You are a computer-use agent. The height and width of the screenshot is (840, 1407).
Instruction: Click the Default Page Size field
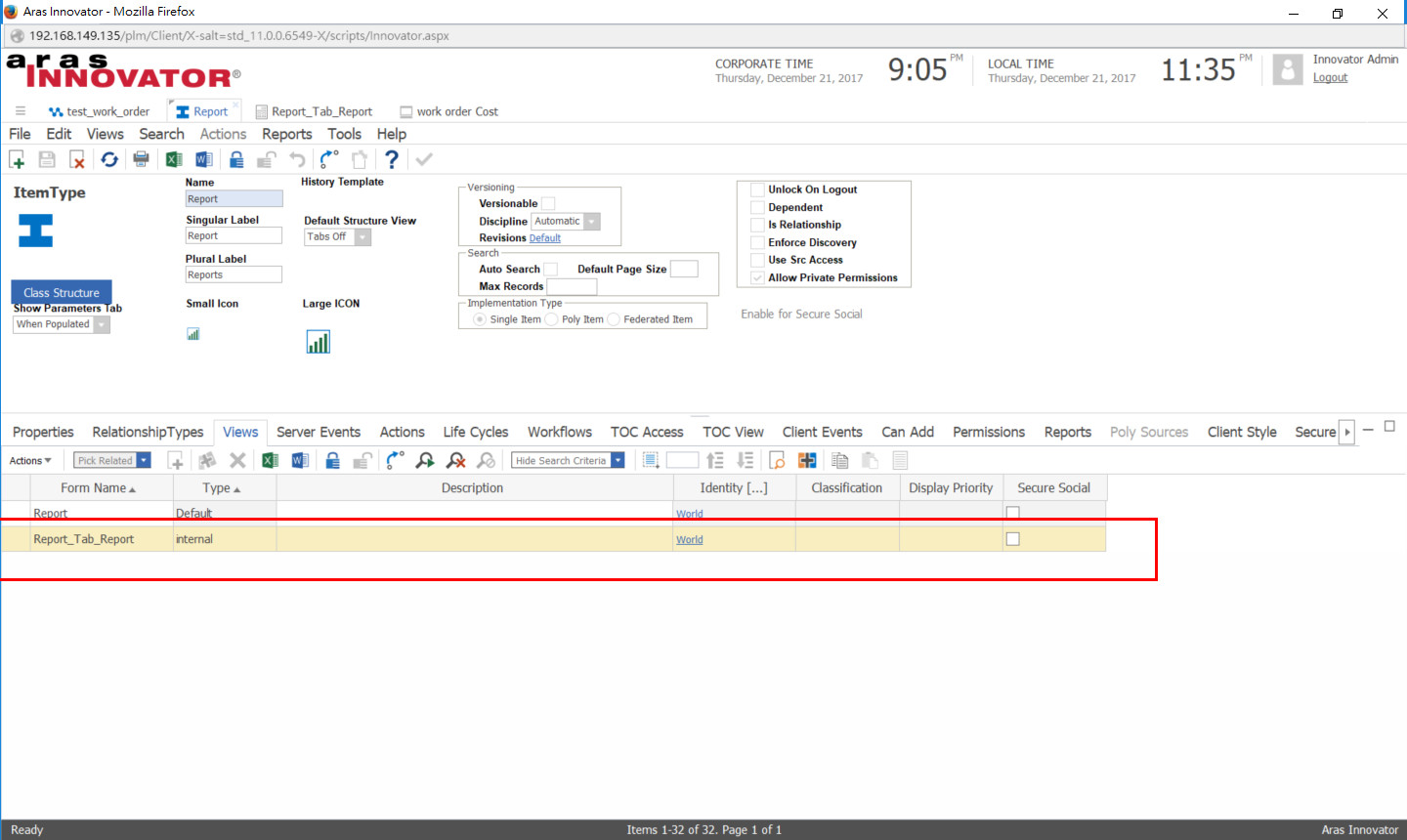point(684,269)
